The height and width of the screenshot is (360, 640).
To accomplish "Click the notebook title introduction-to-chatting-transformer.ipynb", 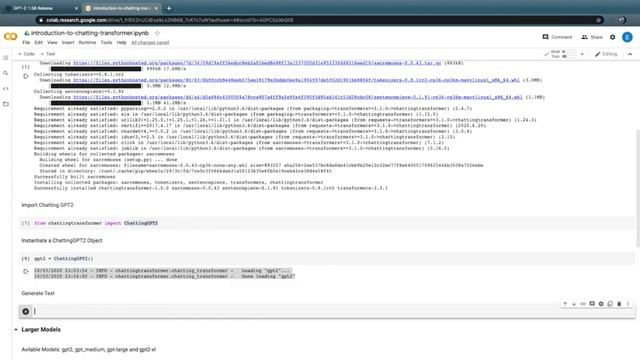I will pyautogui.click(x=90, y=33).
